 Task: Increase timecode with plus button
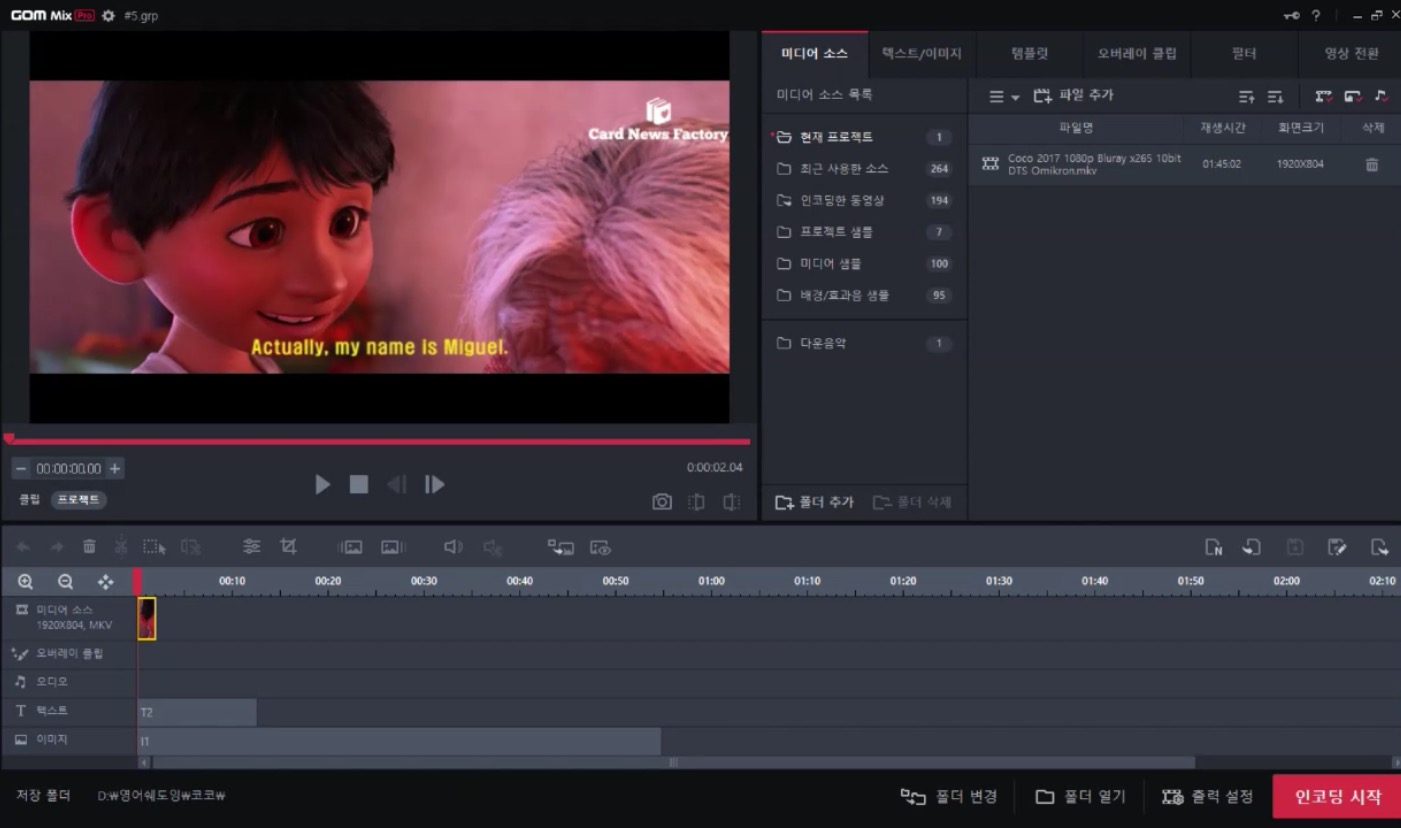click(x=115, y=468)
